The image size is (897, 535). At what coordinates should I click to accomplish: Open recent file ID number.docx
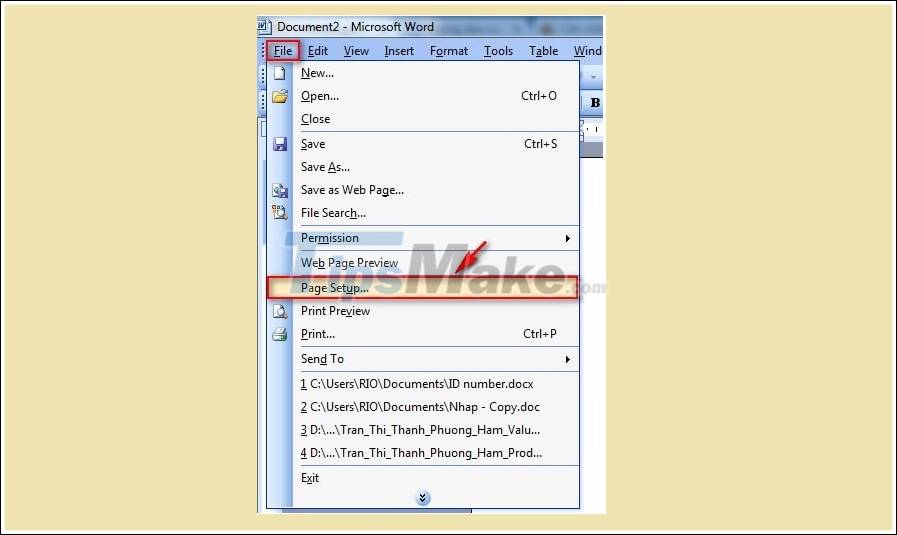(423, 384)
